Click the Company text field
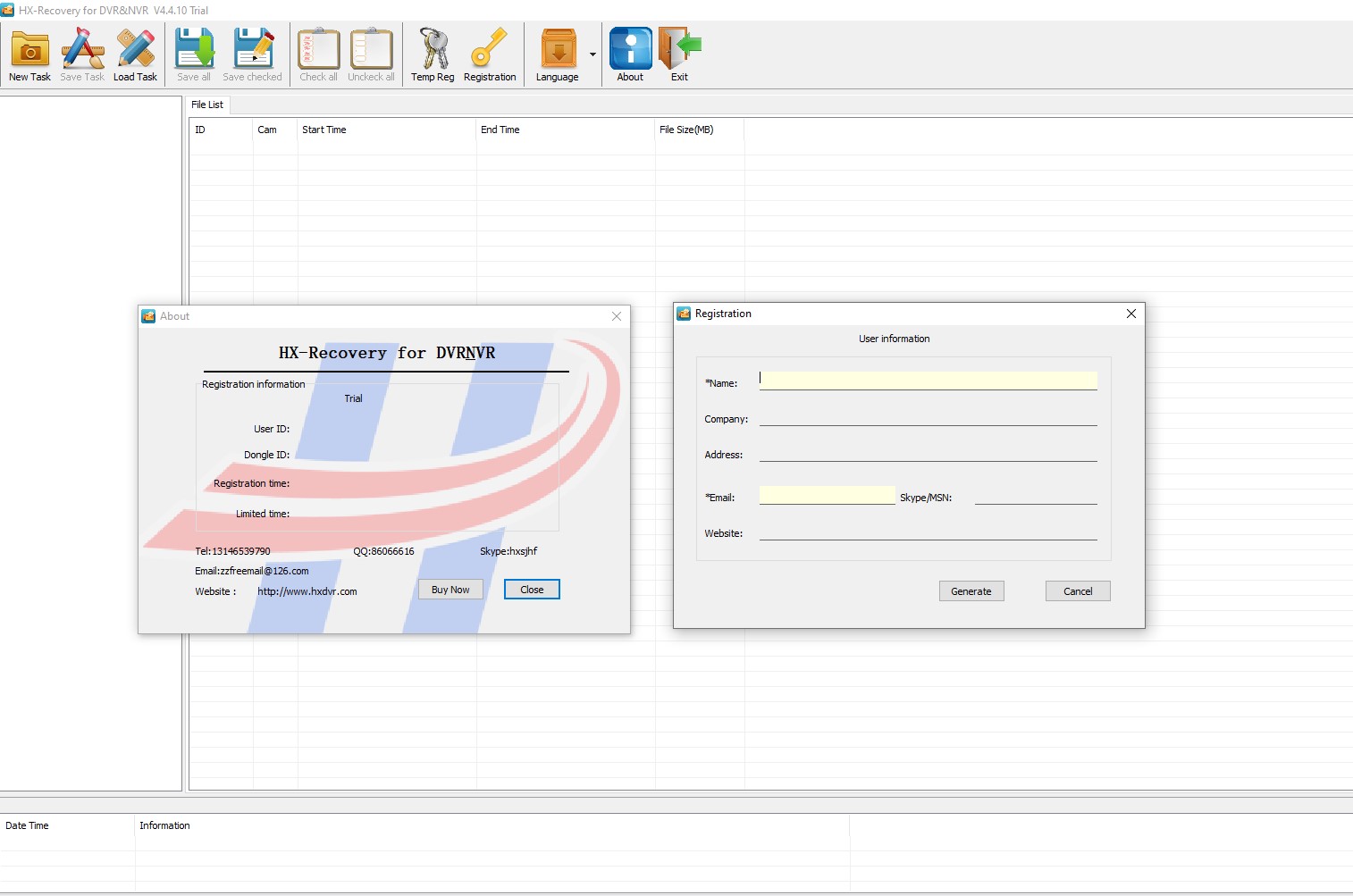Screen dimensions: 1353x896 pyautogui.click(x=928, y=417)
